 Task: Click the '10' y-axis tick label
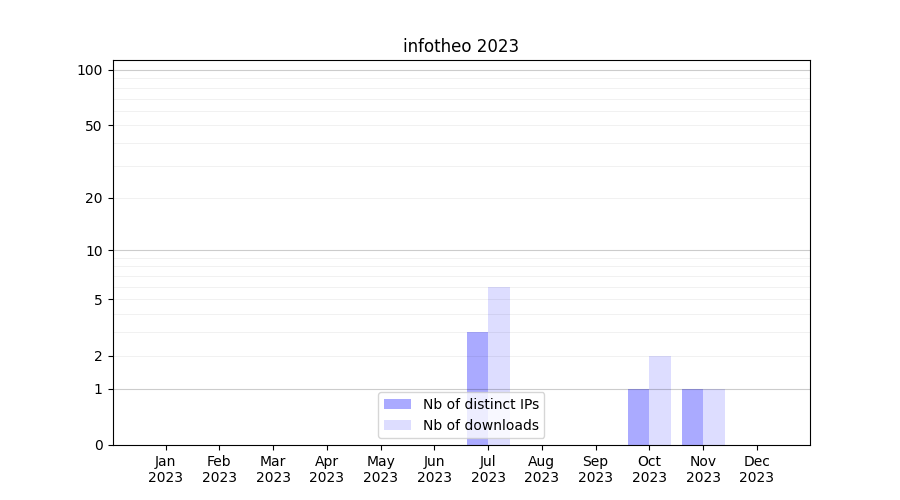(x=94, y=251)
